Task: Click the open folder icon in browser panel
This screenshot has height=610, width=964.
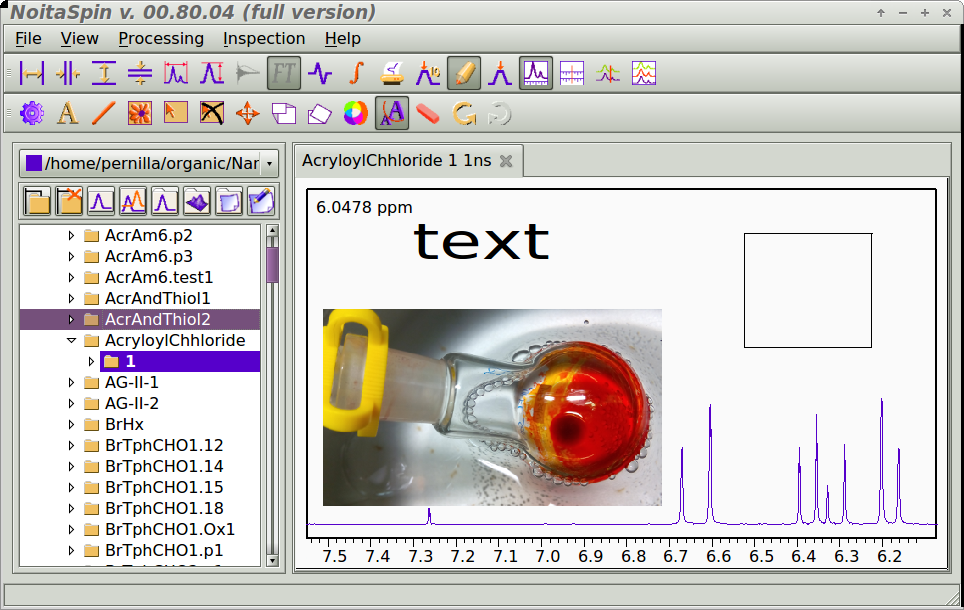Action: [x=38, y=201]
